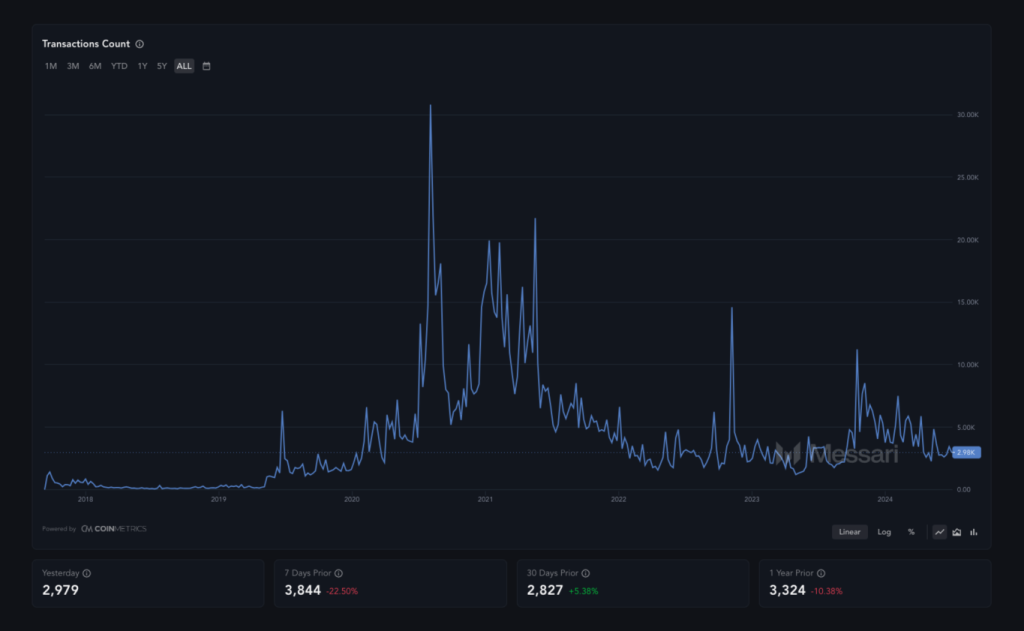Enable Log scale
The image size is (1024, 631).
click(884, 532)
